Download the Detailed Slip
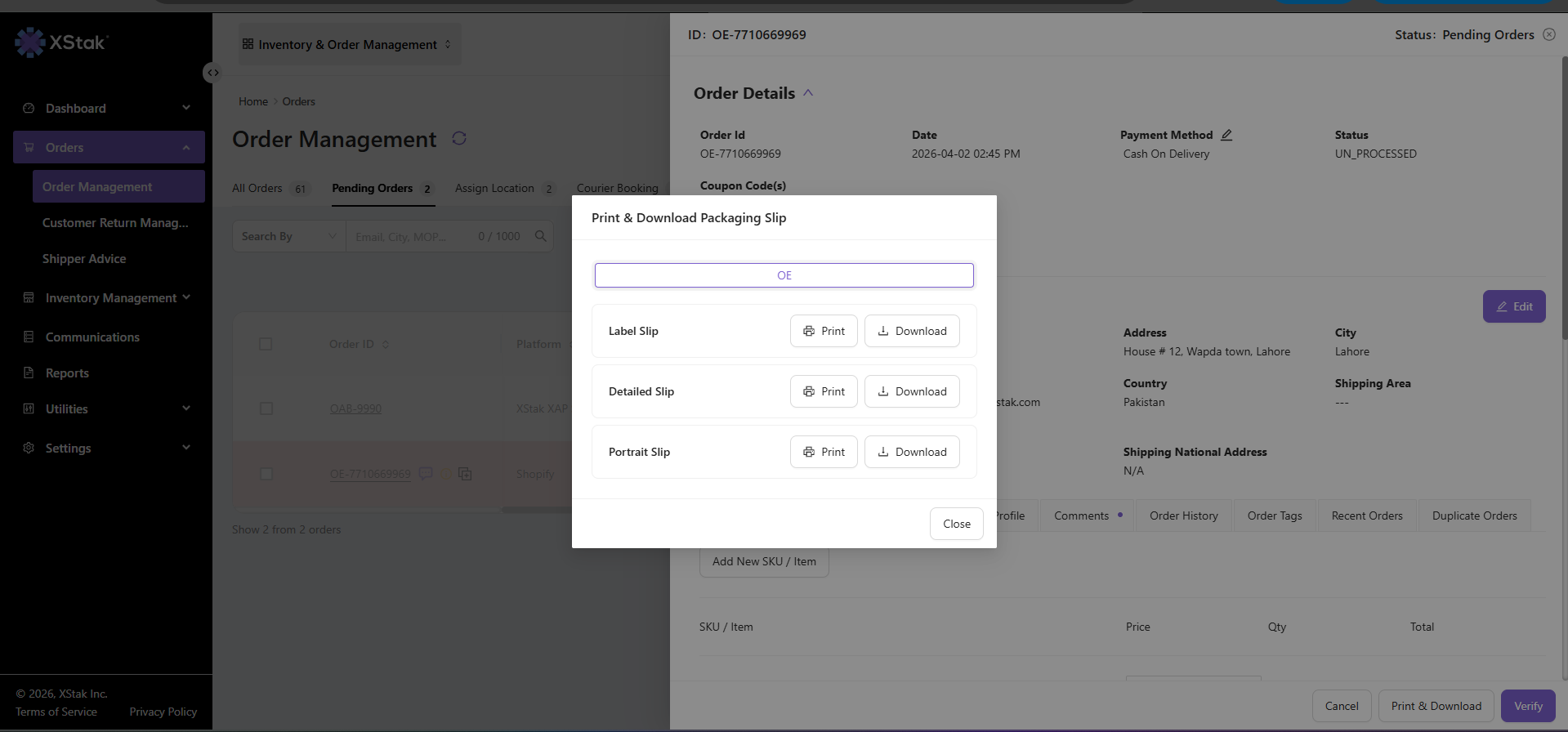 click(912, 391)
